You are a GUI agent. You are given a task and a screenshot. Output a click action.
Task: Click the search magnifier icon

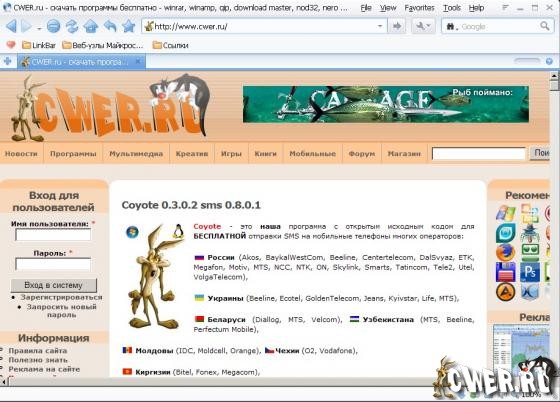545,26
